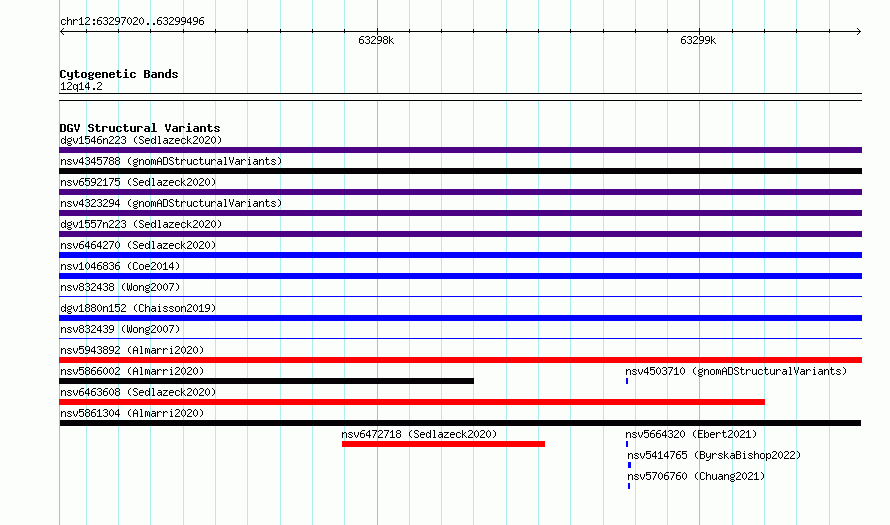Click the dgv1557n223 (Sedlazeck2020) label
The image size is (890, 525).
click(x=141, y=224)
